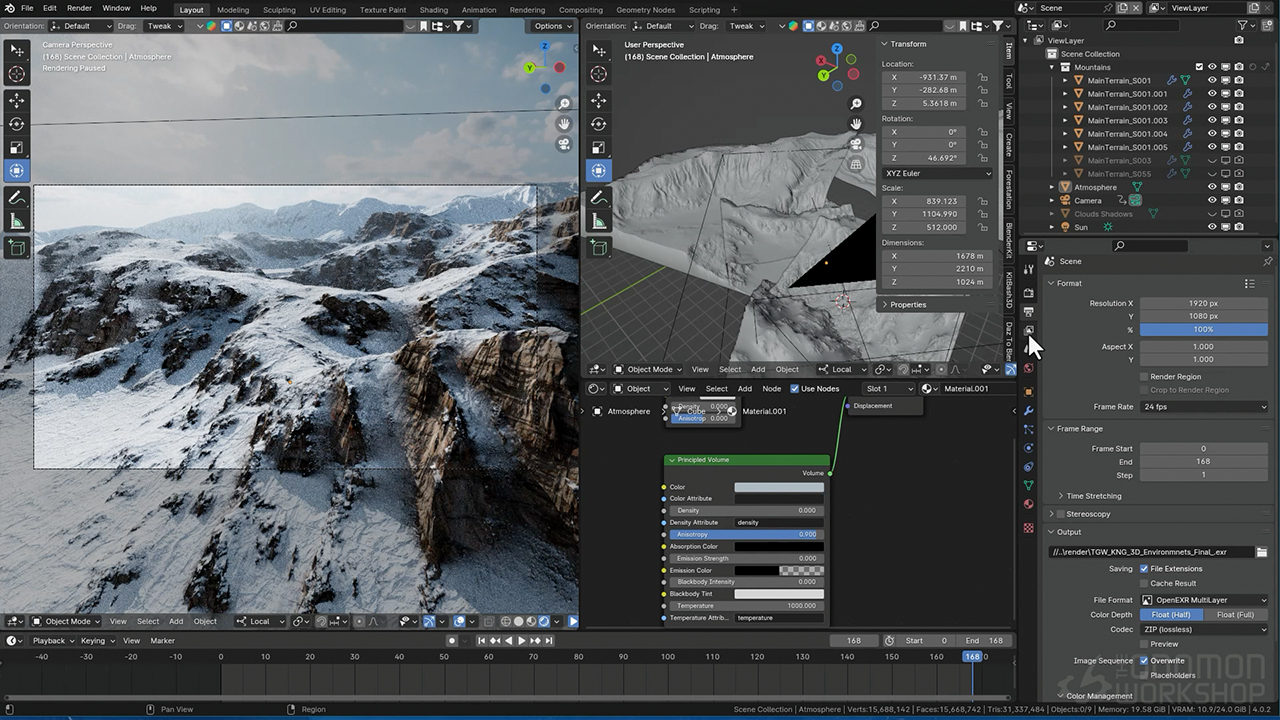Select the Annotate tool in left viewport
The image size is (1280, 720).
17,198
